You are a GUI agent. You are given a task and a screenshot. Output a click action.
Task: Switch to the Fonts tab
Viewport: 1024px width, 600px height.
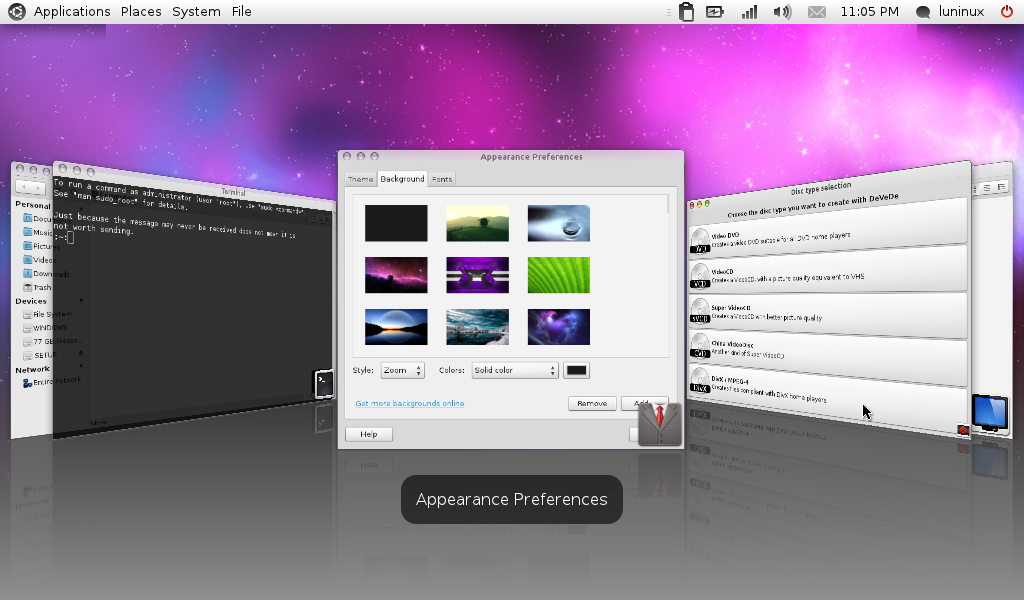pos(442,179)
